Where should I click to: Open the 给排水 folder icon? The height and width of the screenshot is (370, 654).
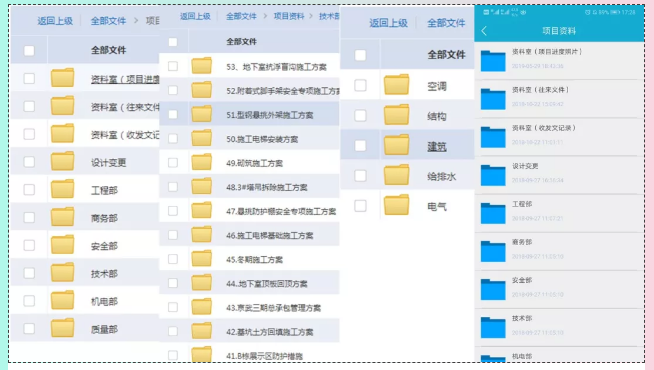(x=396, y=175)
